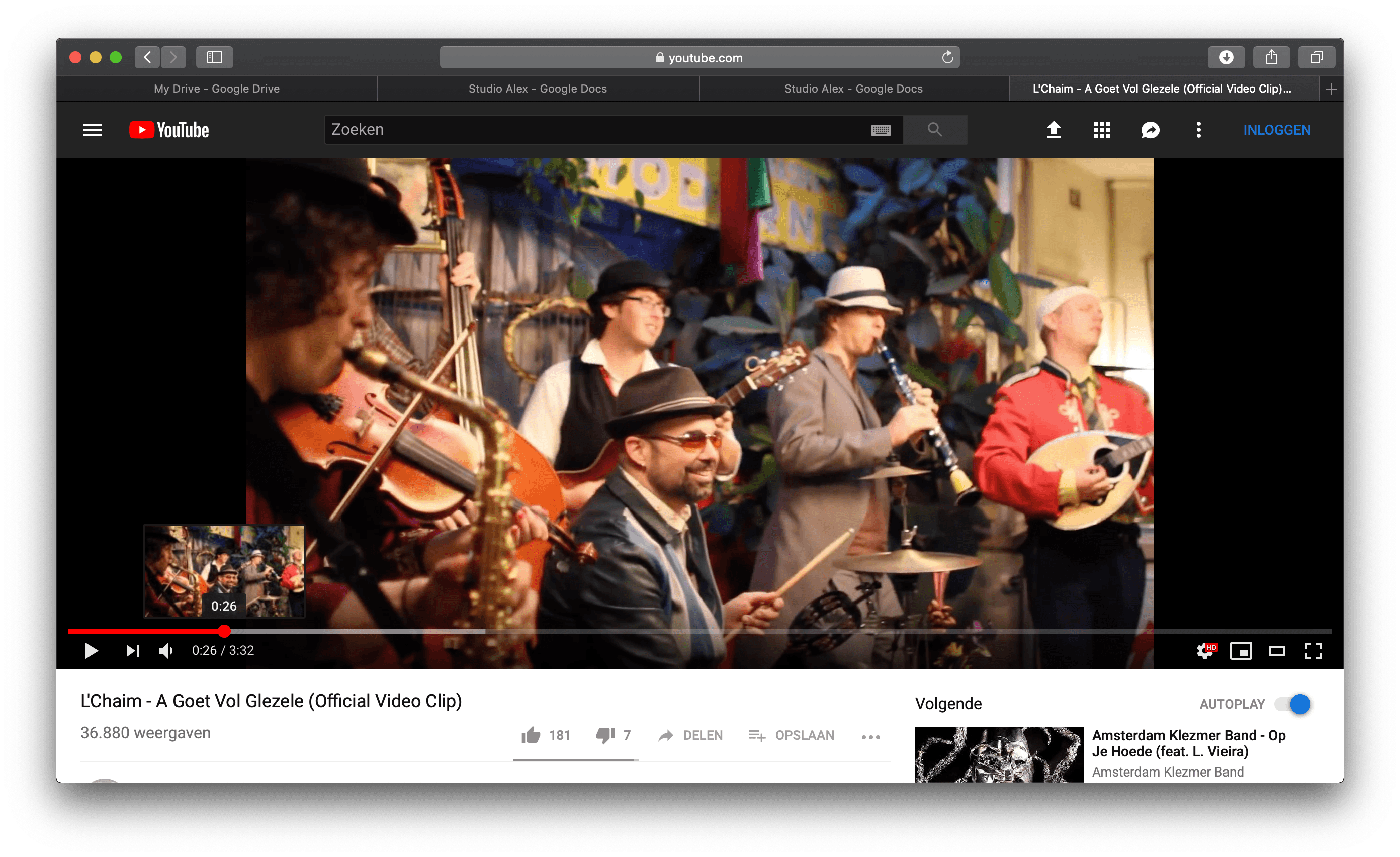Screen dimensions: 1400x857
Task: Open the OPSLAAN save-to-playlist menu
Action: point(792,735)
